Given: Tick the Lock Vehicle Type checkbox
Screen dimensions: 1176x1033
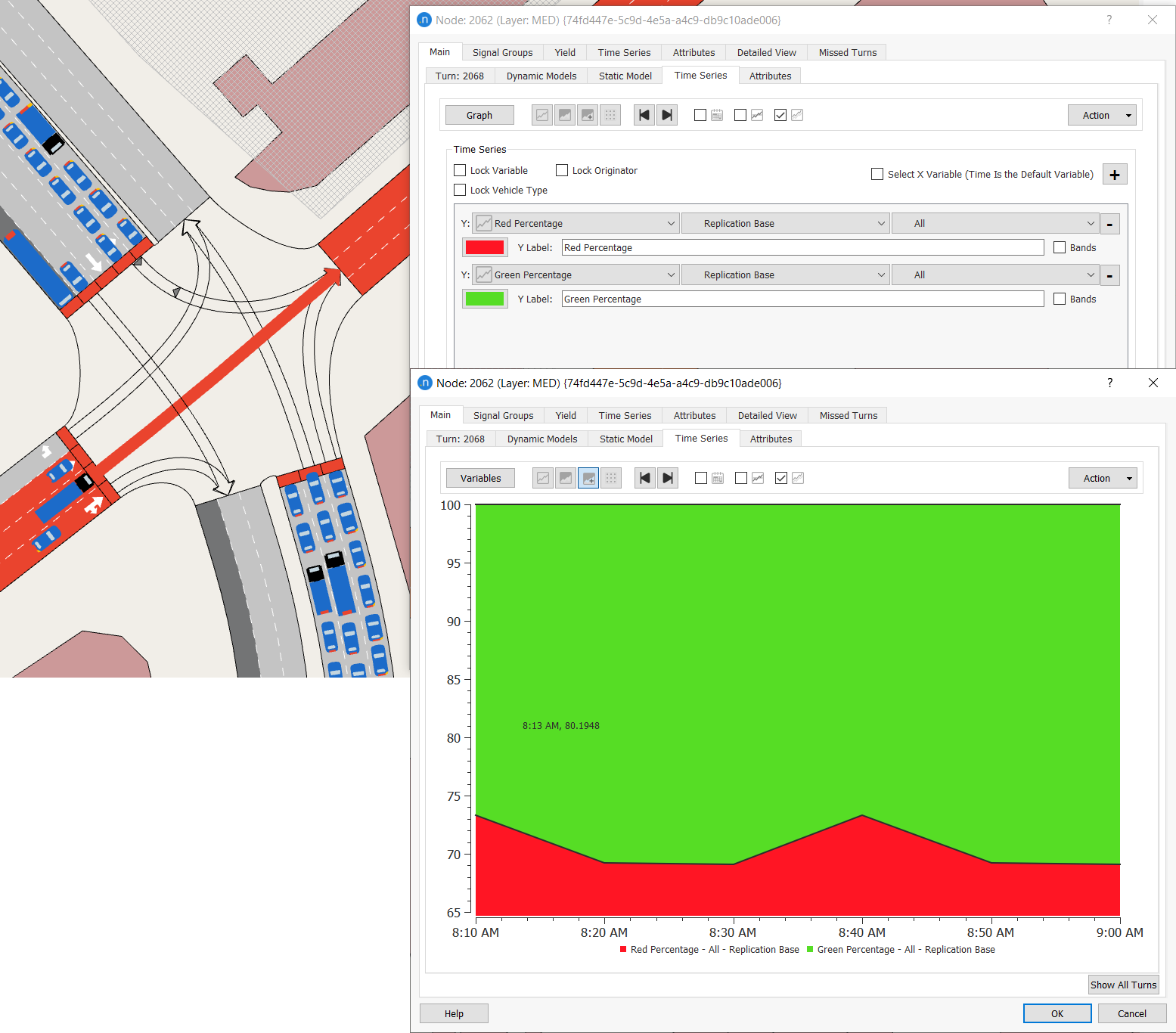Looking at the screenshot, I should tap(460, 190).
